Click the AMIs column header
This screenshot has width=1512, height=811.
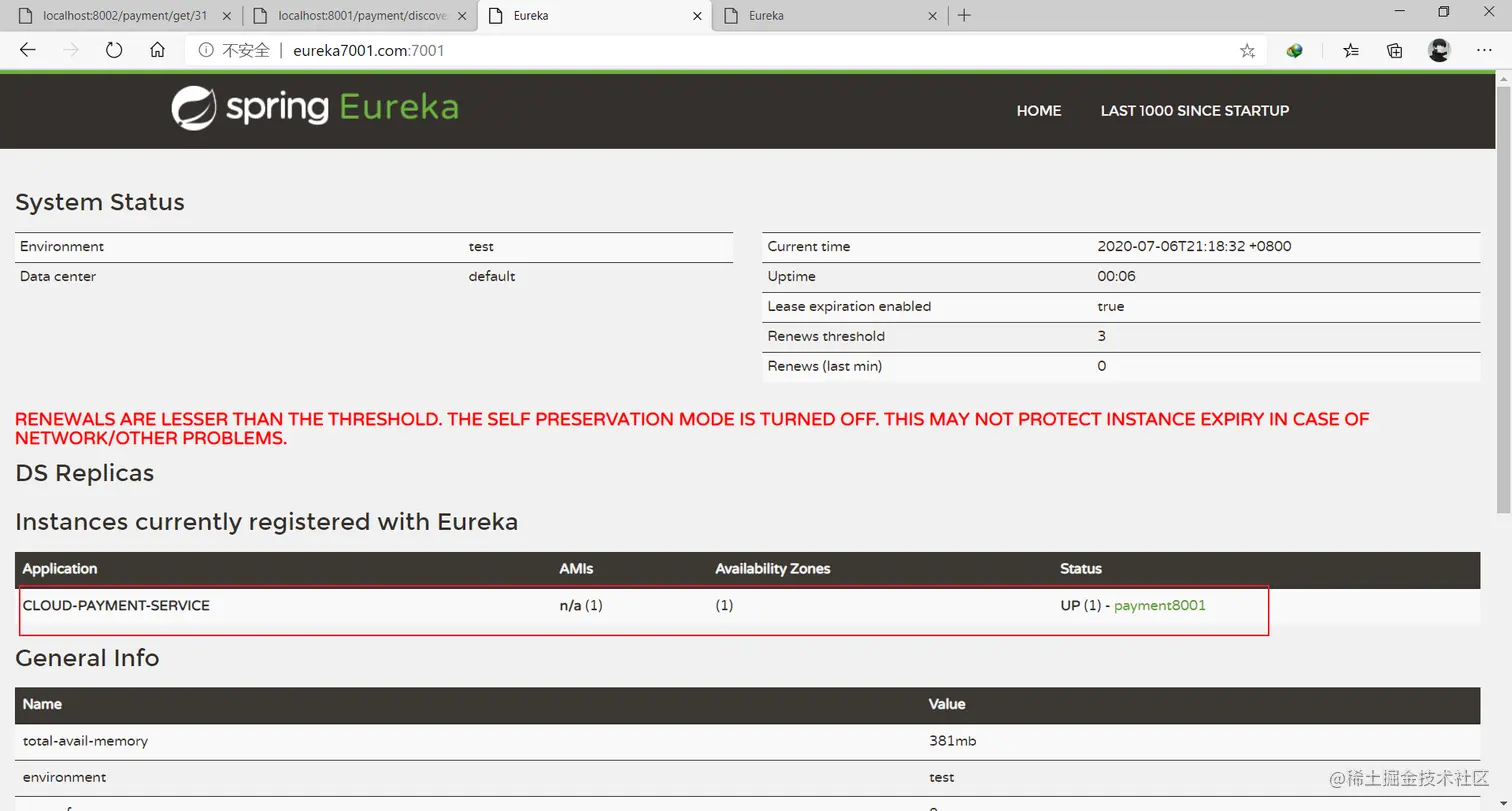pos(576,568)
